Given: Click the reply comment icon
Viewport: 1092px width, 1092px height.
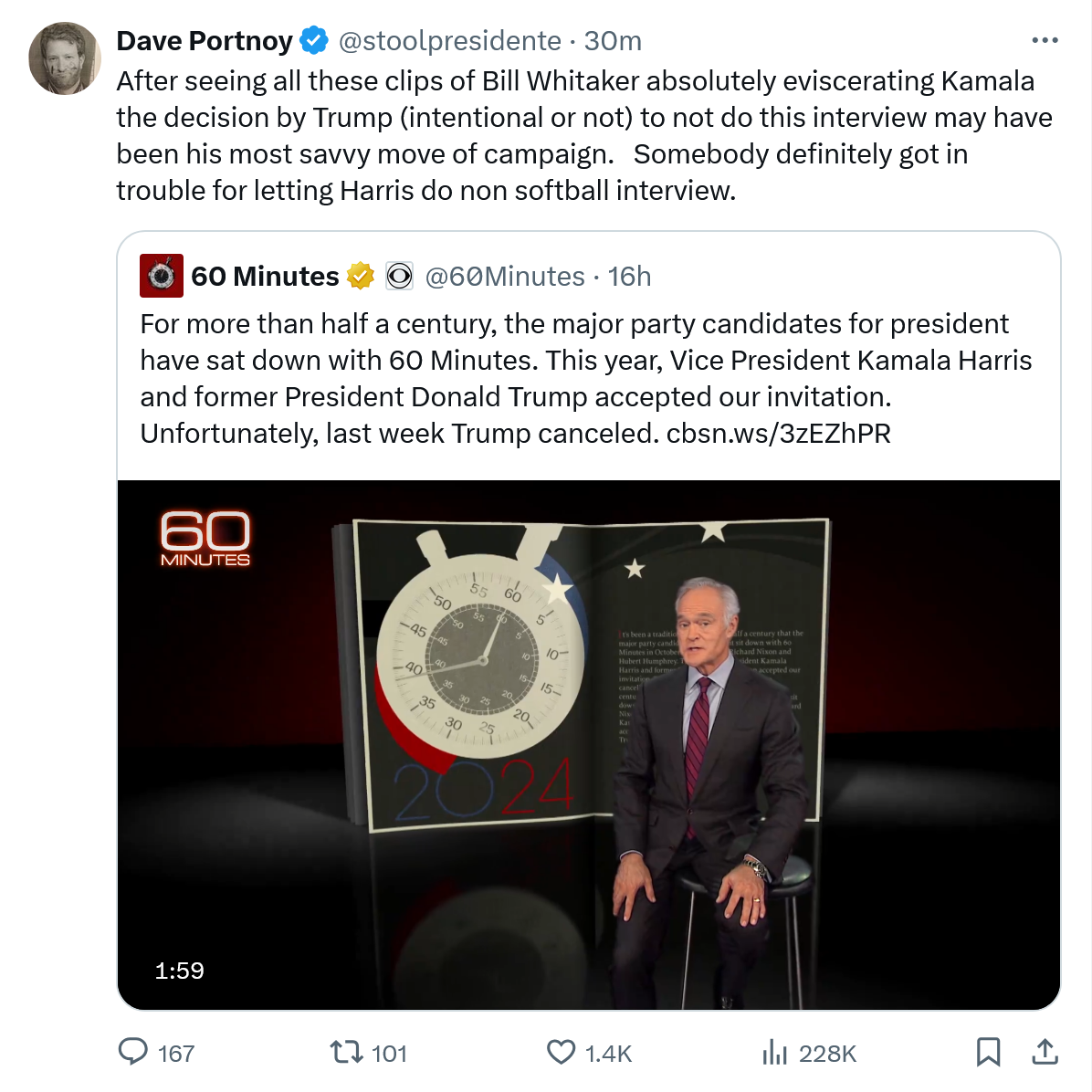Looking at the screenshot, I should coord(133,1052).
